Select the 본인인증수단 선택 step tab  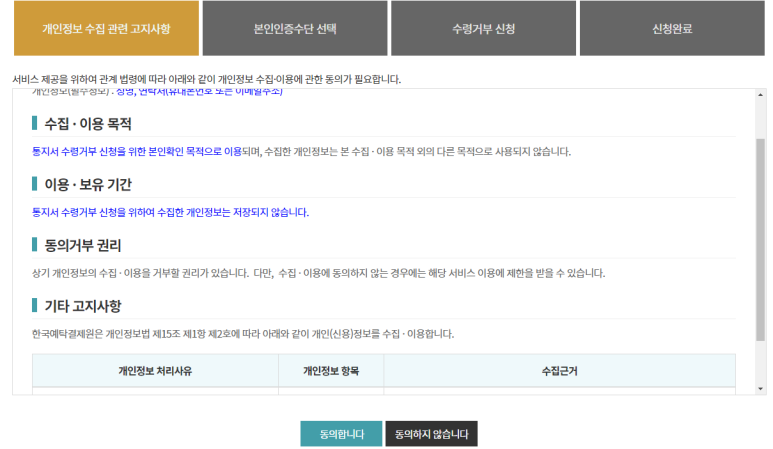[295, 28]
